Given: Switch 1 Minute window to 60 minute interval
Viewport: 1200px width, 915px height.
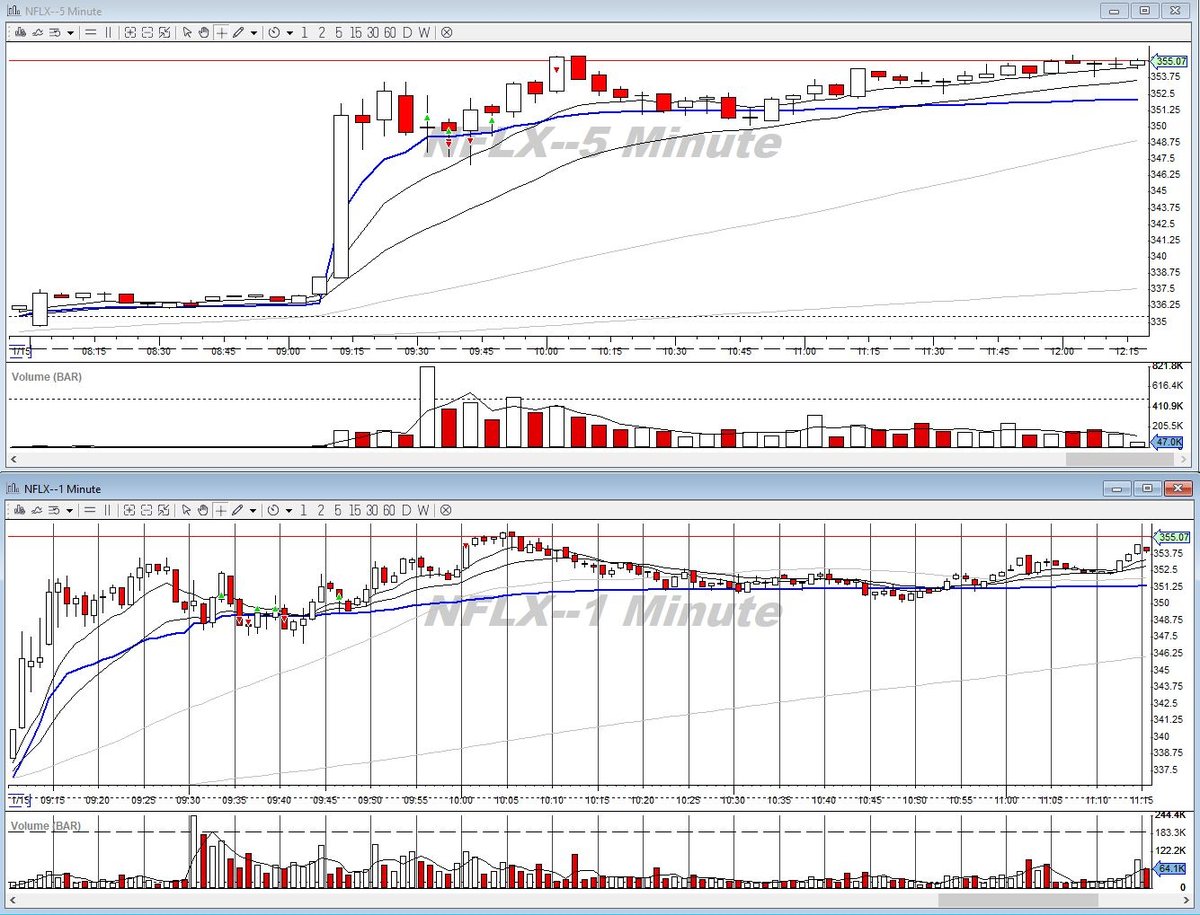Looking at the screenshot, I should click(x=390, y=510).
